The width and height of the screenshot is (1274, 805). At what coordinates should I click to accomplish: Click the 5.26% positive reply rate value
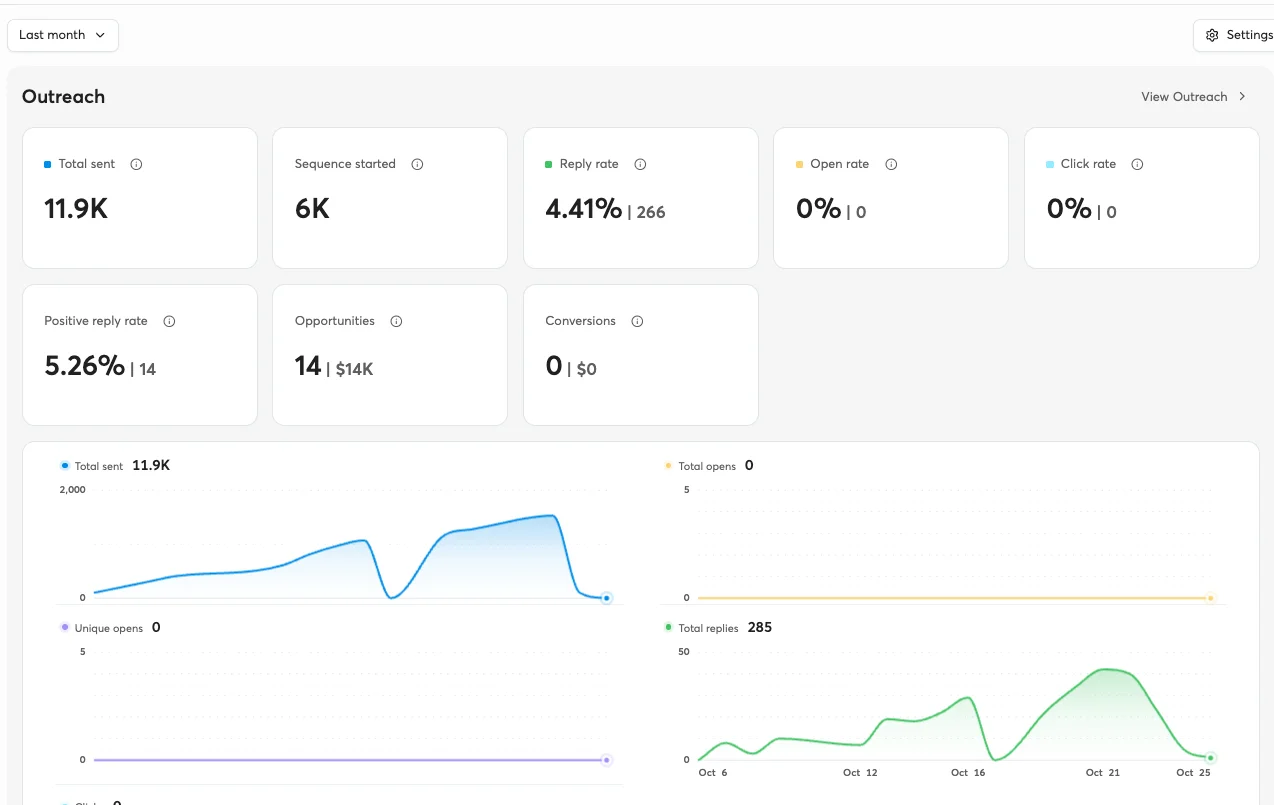pyautogui.click(x=85, y=366)
